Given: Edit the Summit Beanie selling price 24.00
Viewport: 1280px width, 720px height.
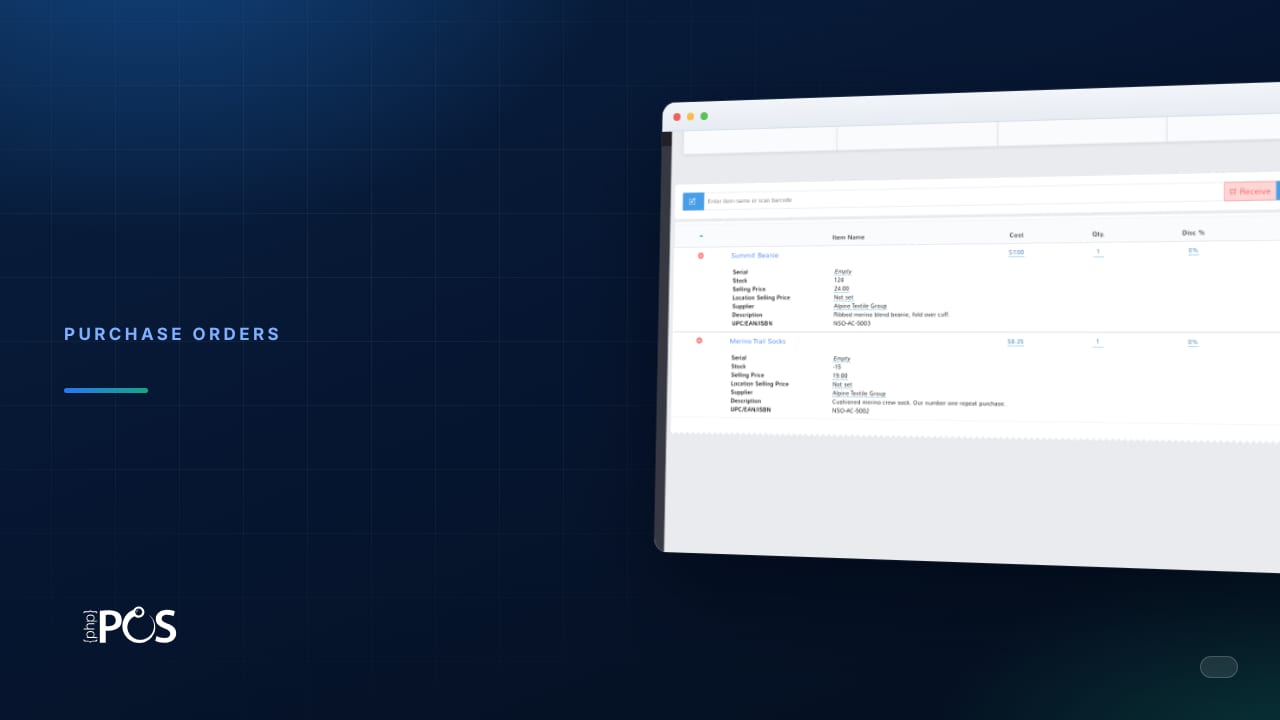Looking at the screenshot, I should pos(841,289).
